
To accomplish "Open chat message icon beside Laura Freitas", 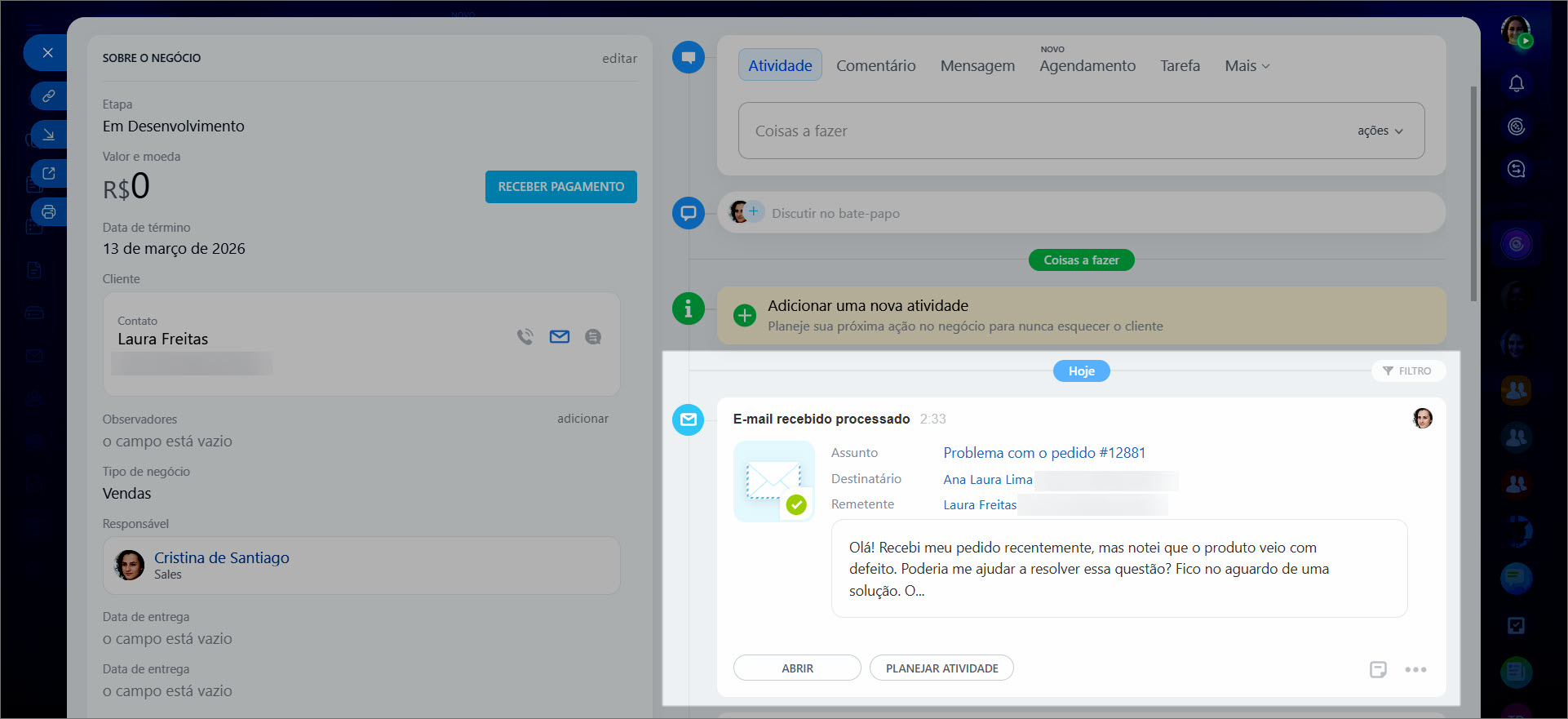I will click(593, 336).
